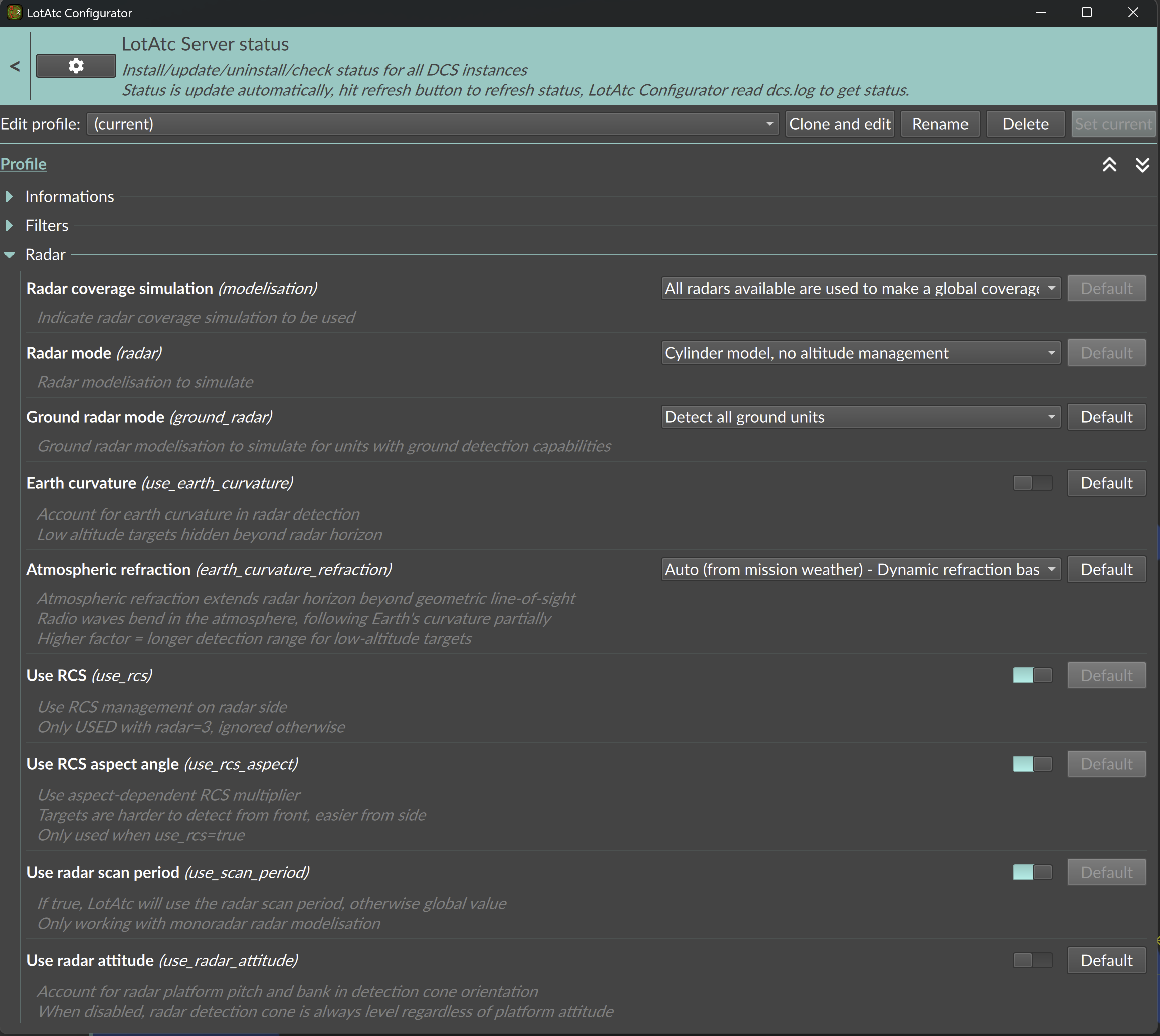1160x1036 pixels.
Task: Click Default button for Radar mode
Action: [x=1106, y=353]
